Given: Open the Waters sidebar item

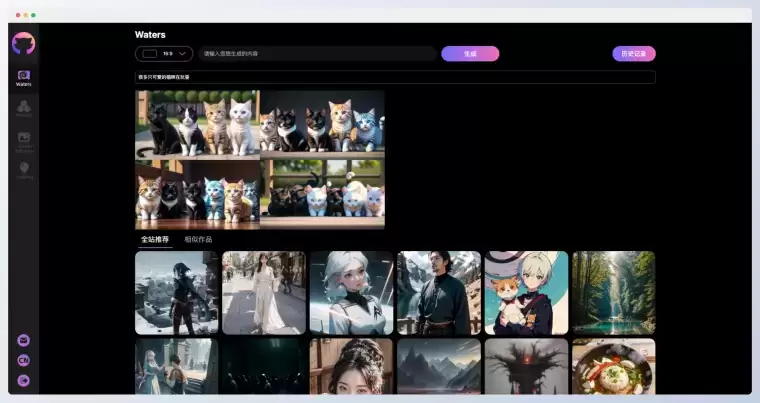Looking at the screenshot, I should [23, 78].
